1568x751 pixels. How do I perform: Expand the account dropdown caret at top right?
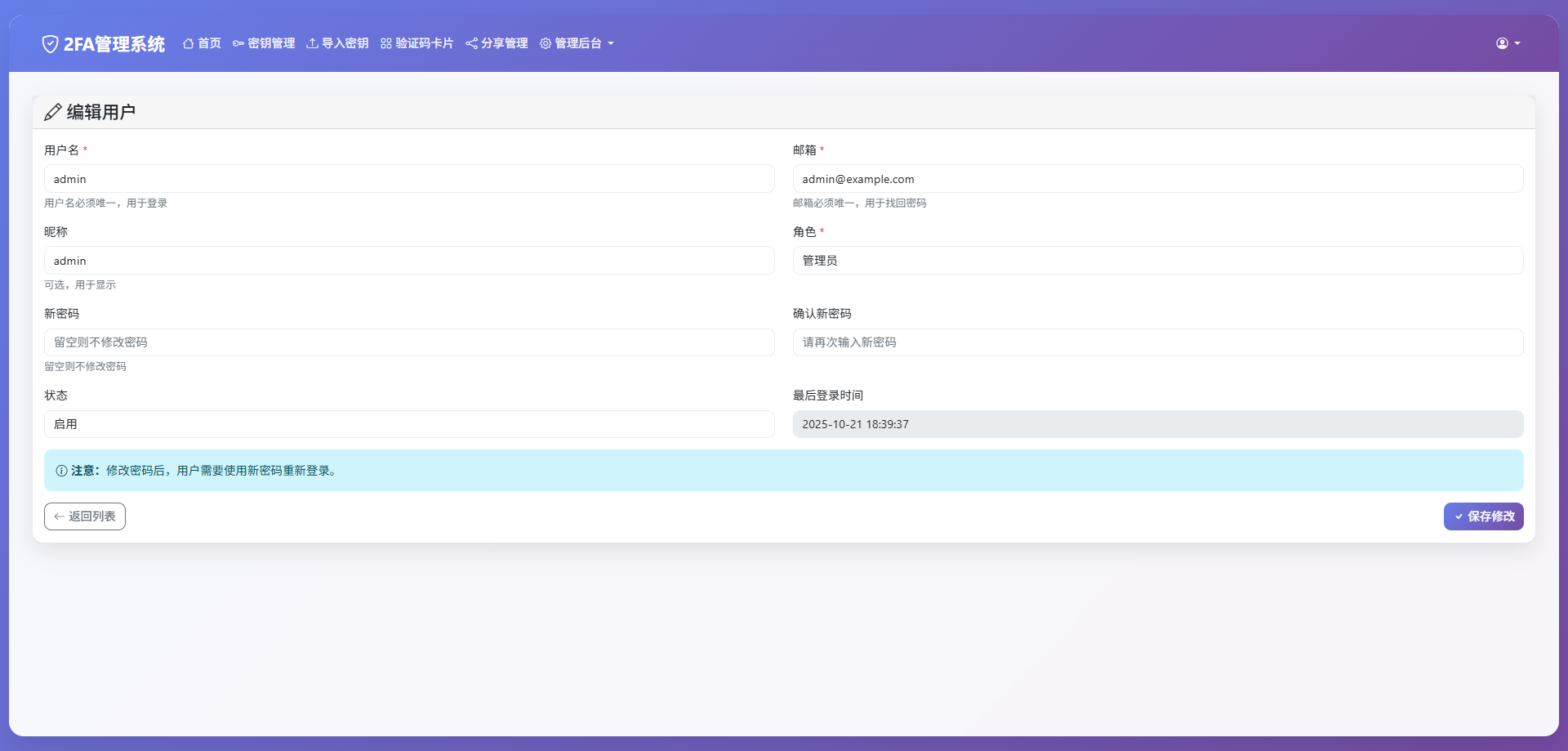point(1518,44)
